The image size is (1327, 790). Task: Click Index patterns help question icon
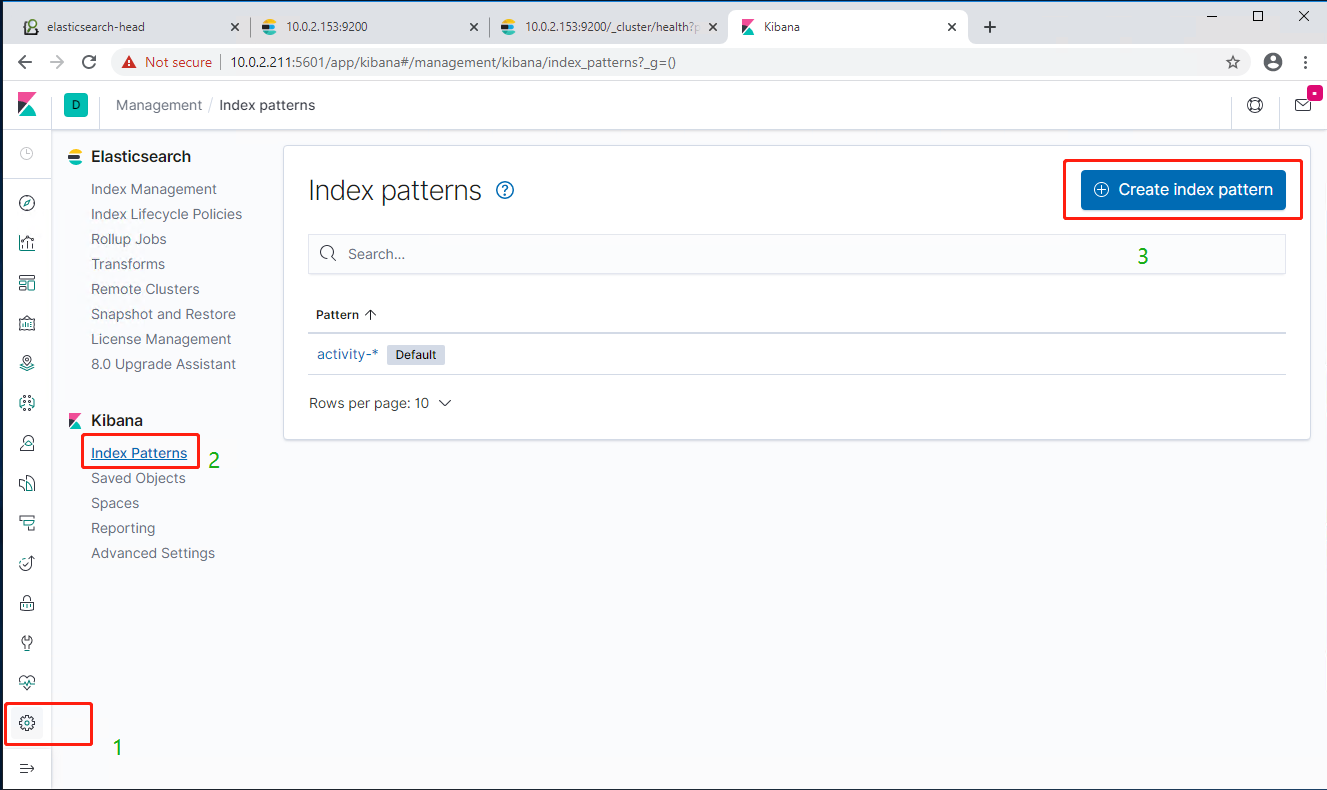(x=505, y=190)
